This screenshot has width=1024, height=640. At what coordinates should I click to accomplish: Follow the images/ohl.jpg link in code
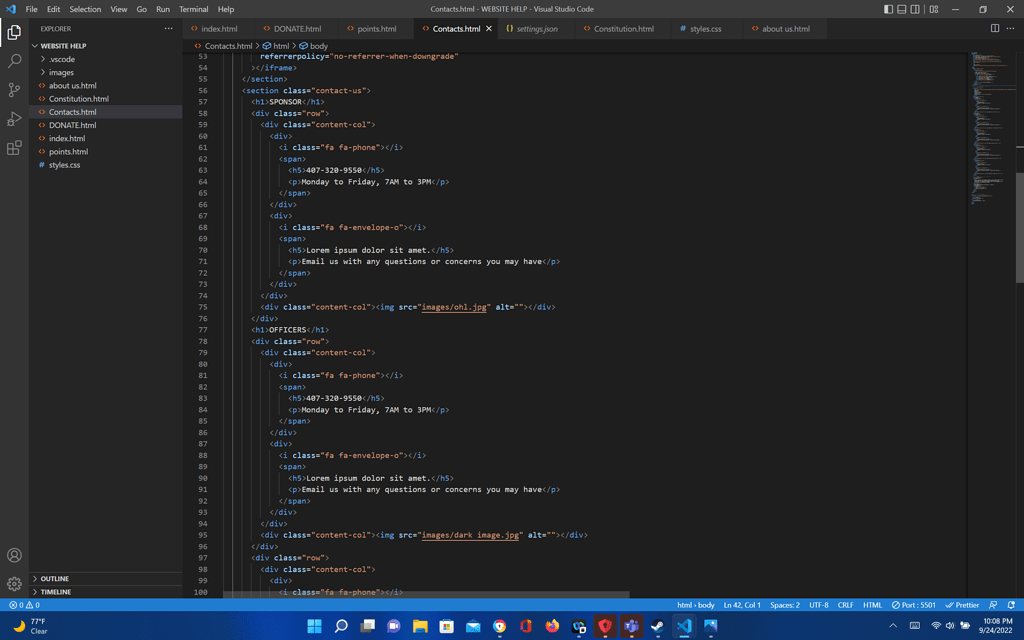455,307
